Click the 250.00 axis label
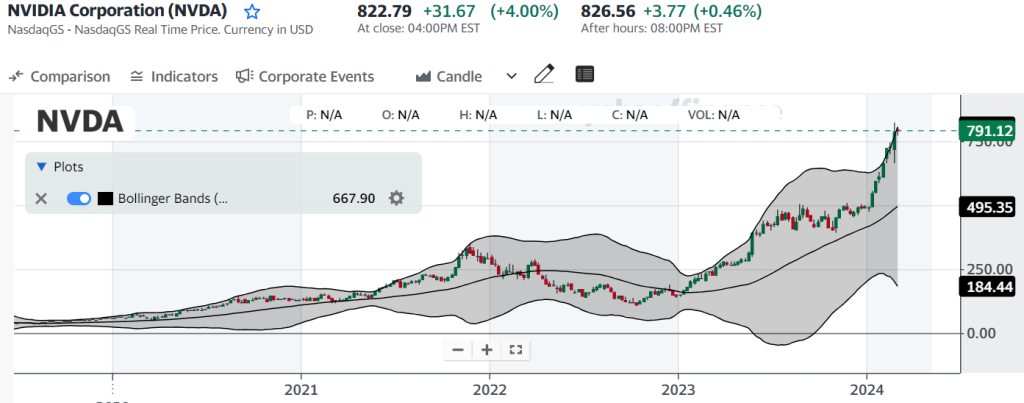This screenshot has height=403, width=1024. 987,269
